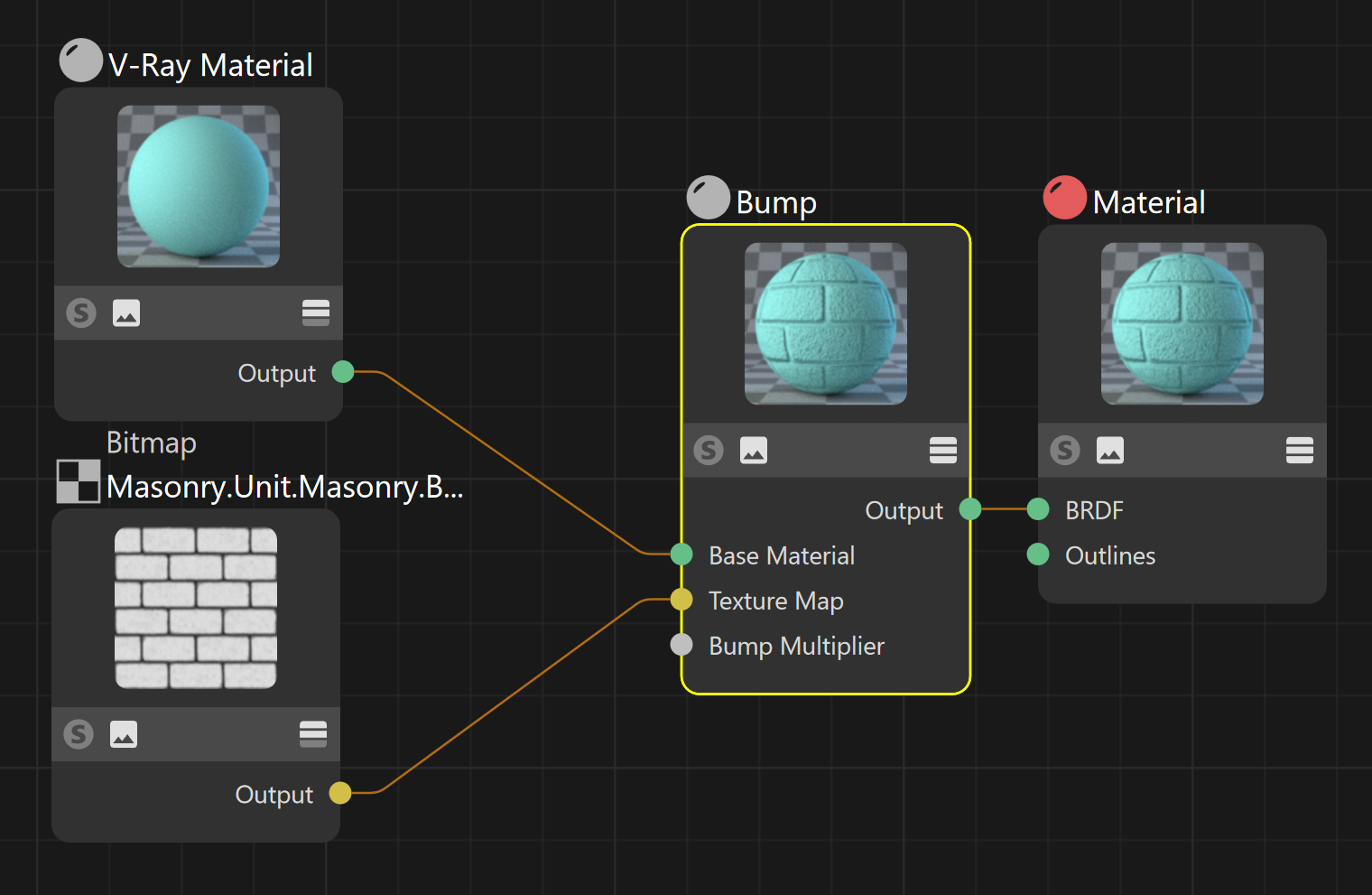Click the Texture Map input socket
The width and height of the screenshot is (1372, 895).
(681, 600)
